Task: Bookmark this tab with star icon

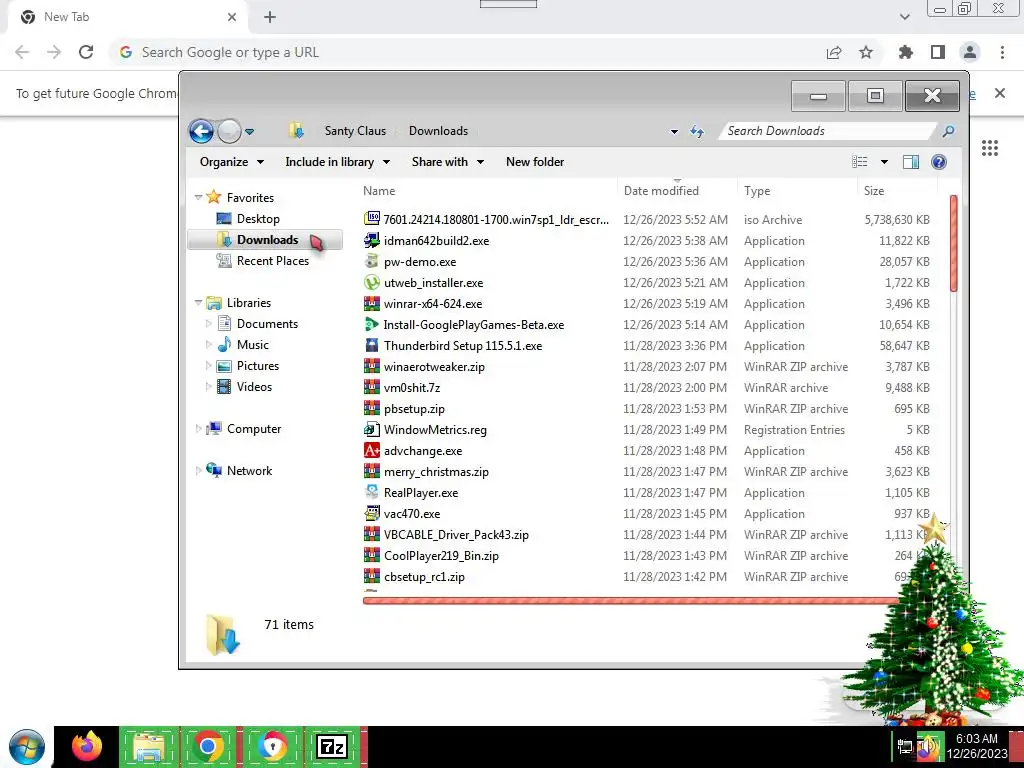Action: (x=866, y=52)
